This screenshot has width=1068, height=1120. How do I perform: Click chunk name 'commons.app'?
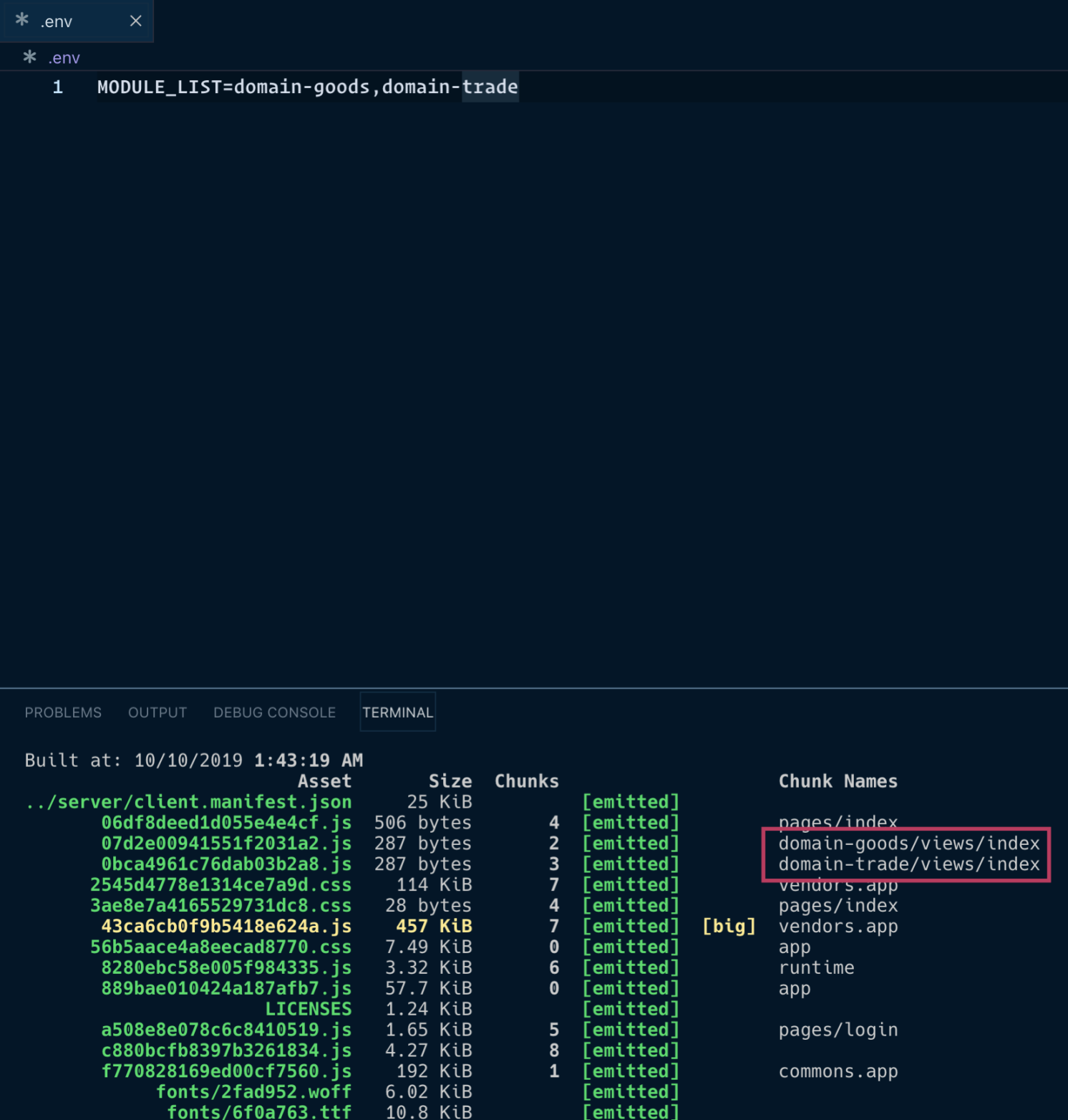coord(838,1071)
